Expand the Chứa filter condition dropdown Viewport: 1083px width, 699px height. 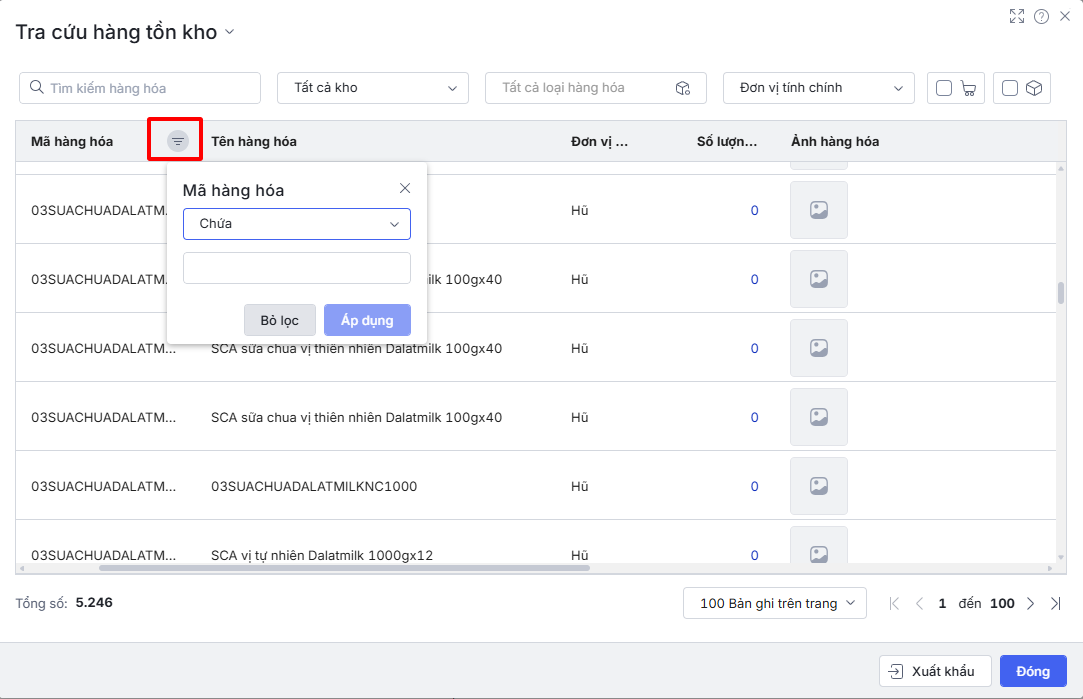pos(296,224)
